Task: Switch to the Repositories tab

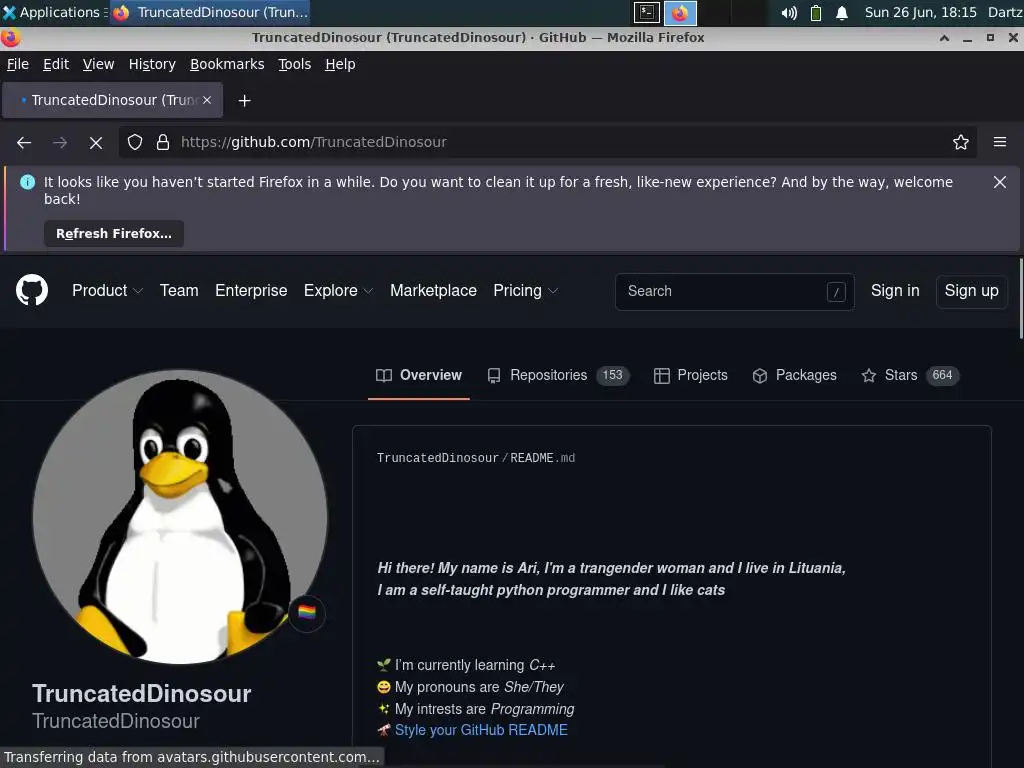Action: 558,375
